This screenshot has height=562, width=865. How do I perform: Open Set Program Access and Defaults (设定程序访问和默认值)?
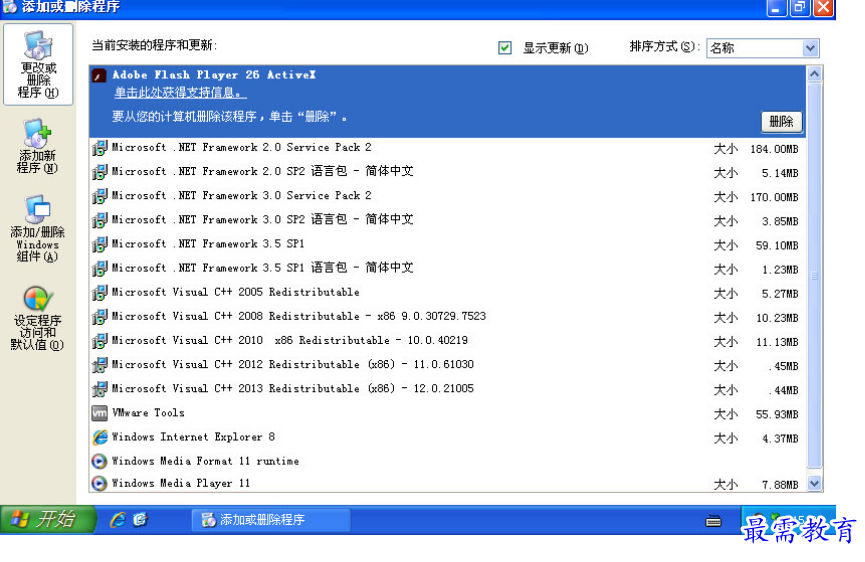[38, 318]
